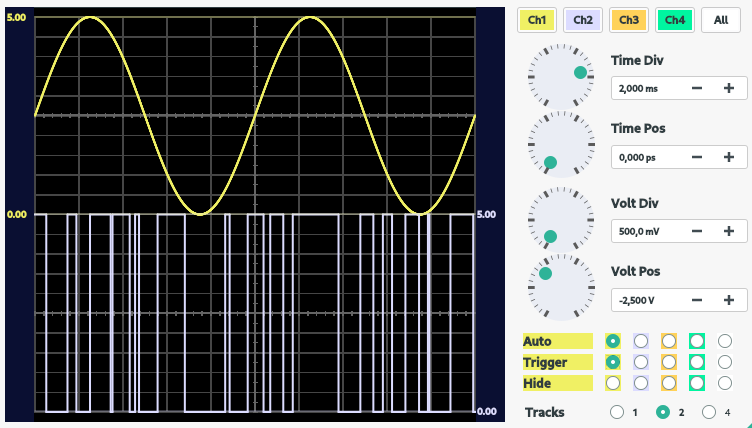Image resolution: width=752 pixels, height=428 pixels.
Task: Open the Ch4 channel tab
Action: click(675, 20)
